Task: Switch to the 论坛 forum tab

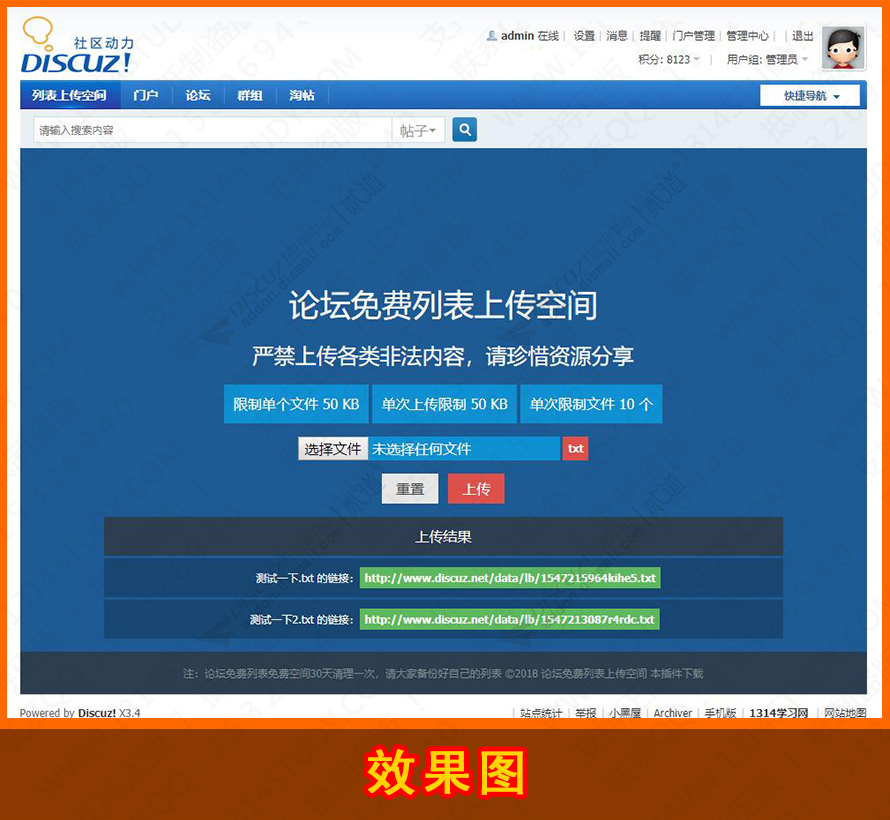Action: 196,95
